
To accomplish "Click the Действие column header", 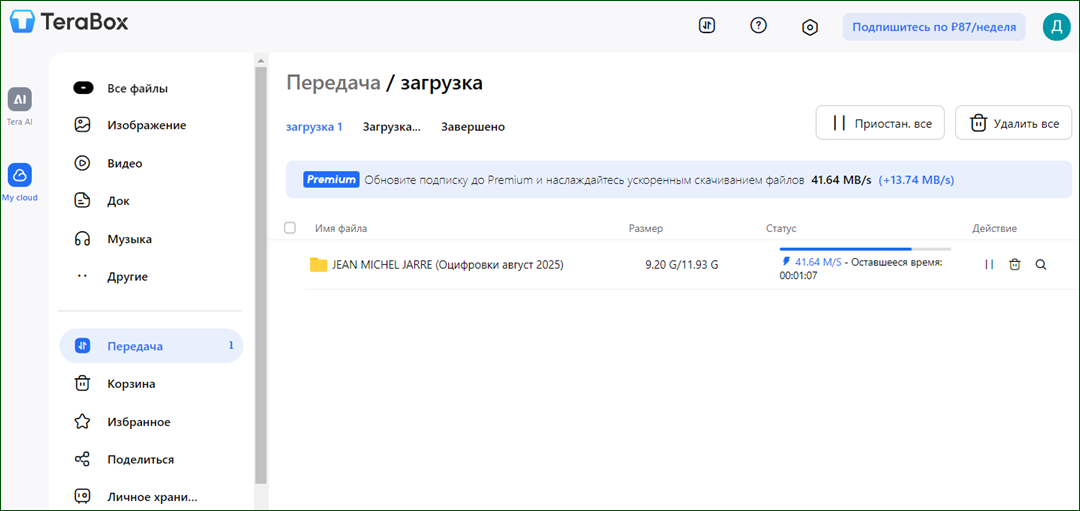I will (x=994, y=228).
